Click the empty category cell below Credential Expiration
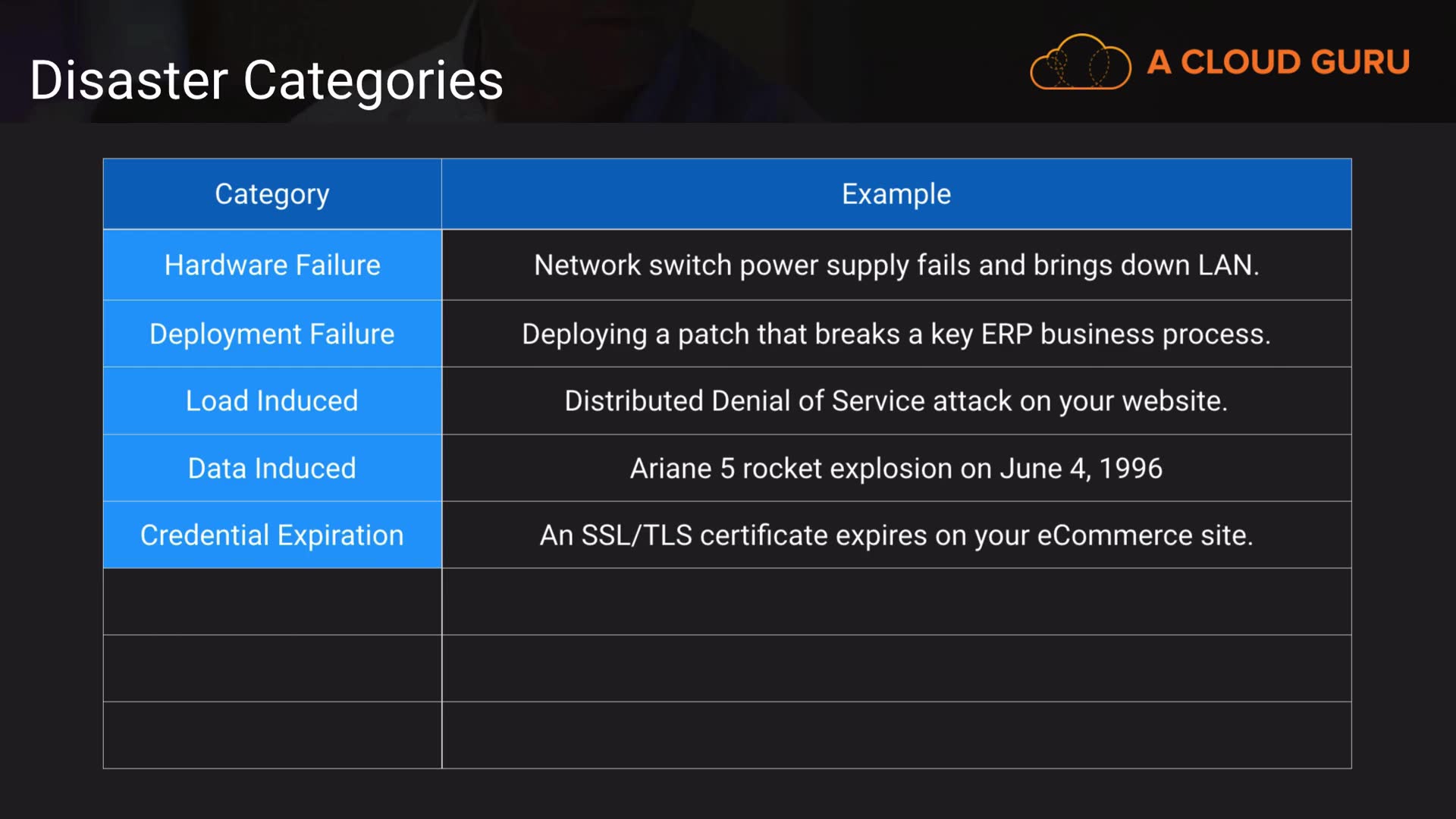 272,601
